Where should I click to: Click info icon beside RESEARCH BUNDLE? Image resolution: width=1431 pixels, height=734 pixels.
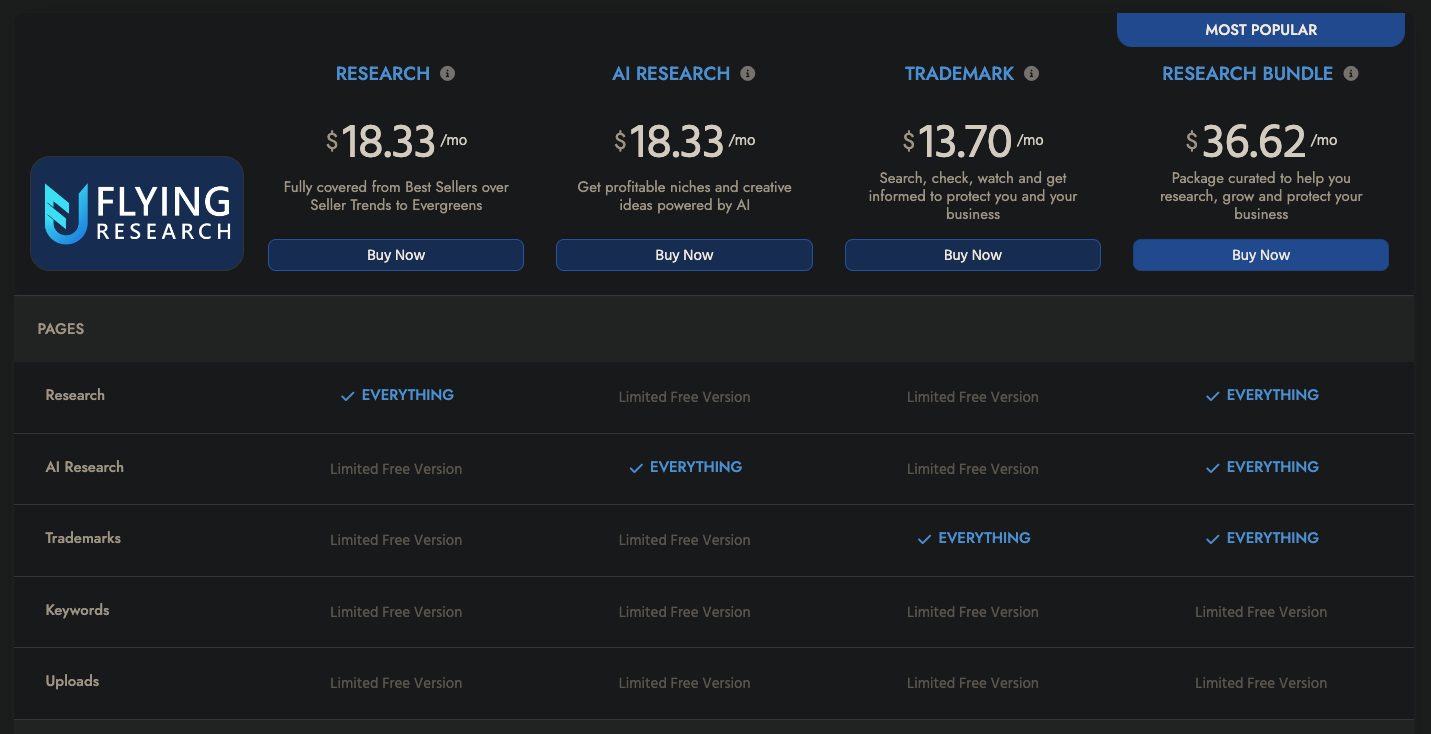tap(1351, 74)
